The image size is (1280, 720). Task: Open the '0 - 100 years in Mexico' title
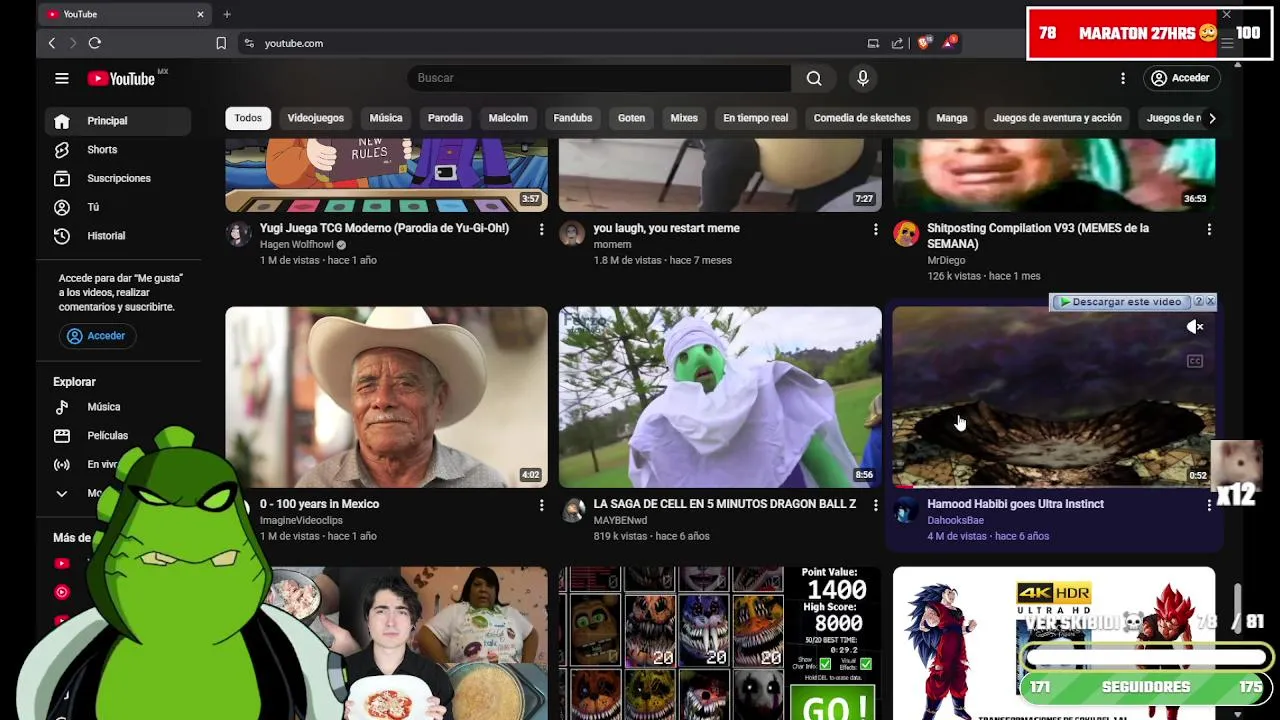[x=320, y=504]
